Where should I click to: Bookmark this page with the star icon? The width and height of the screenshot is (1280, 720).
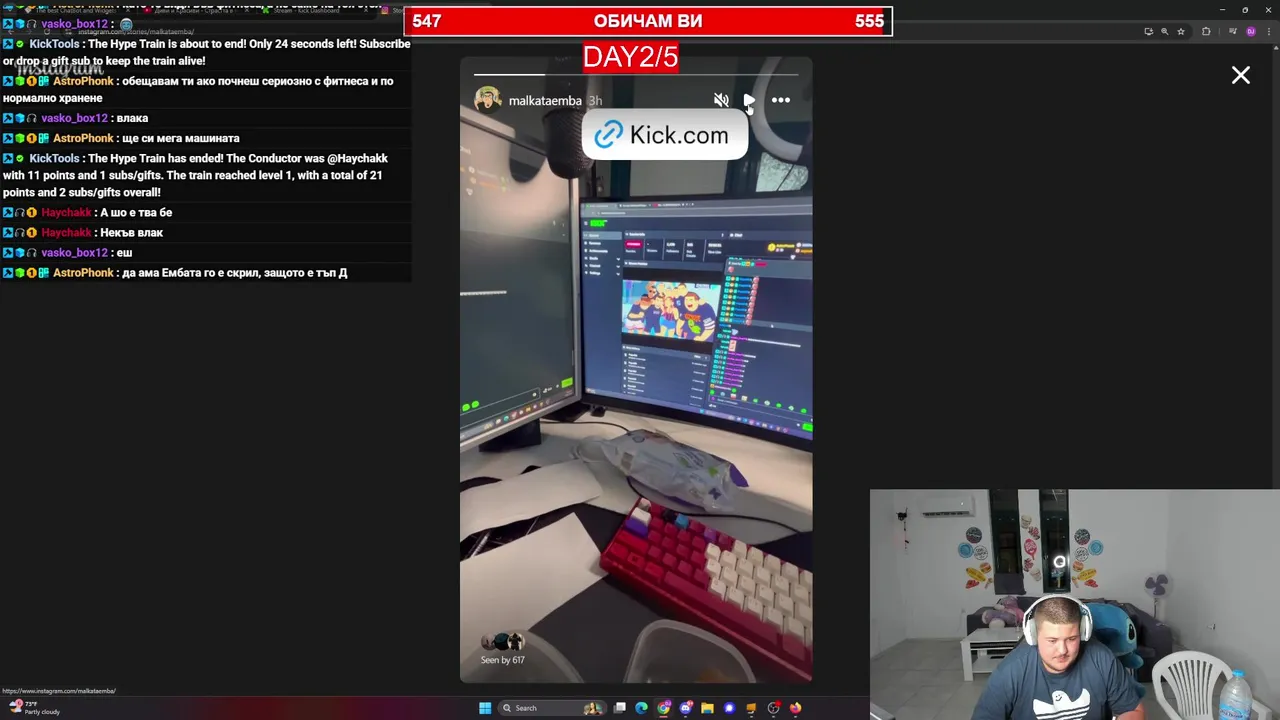1181,31
